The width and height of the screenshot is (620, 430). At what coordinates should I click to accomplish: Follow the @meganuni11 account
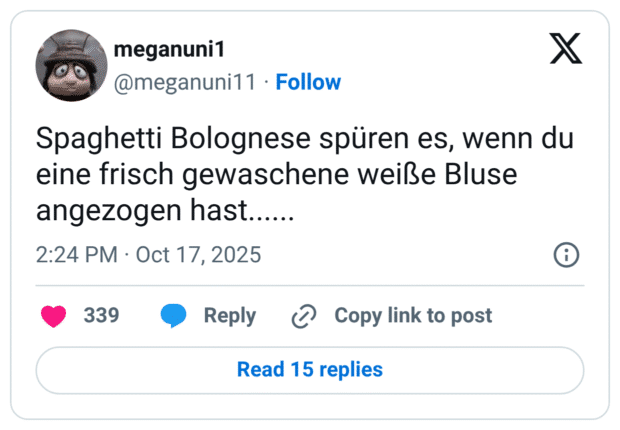pos(308,82)
